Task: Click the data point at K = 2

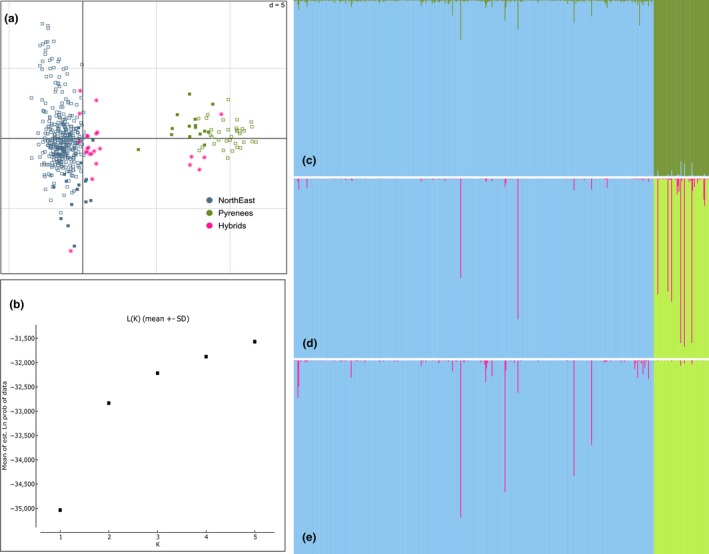Action: (x=109, y=403)
